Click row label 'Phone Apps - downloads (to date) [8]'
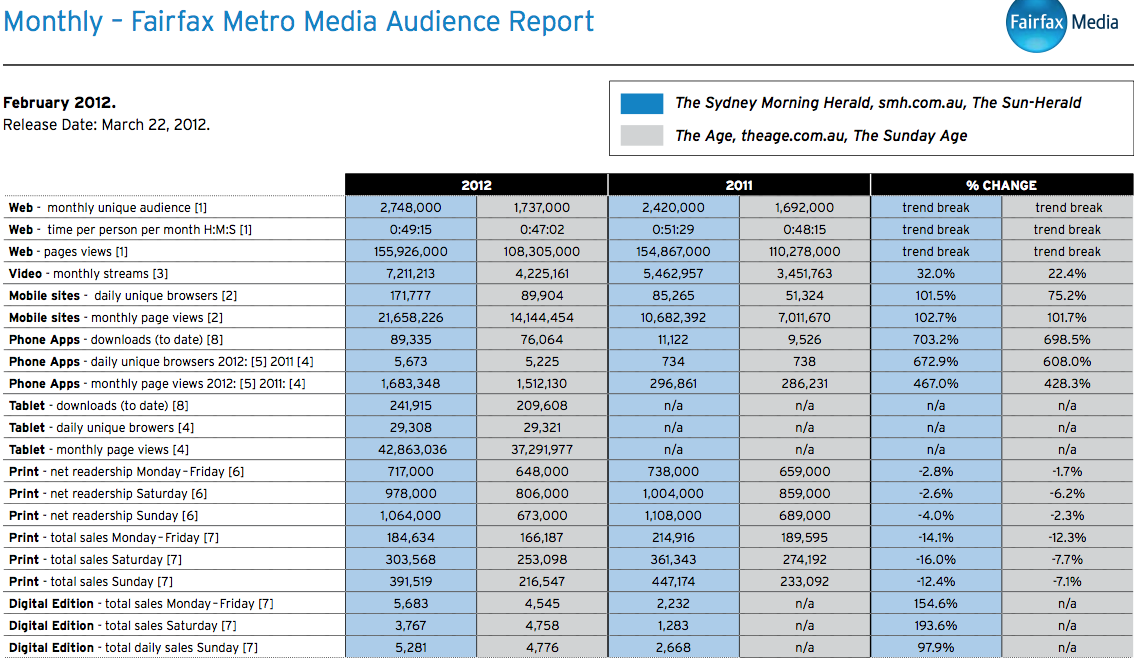This screenshot has height=668, width=1134. (x=116, y=340)
